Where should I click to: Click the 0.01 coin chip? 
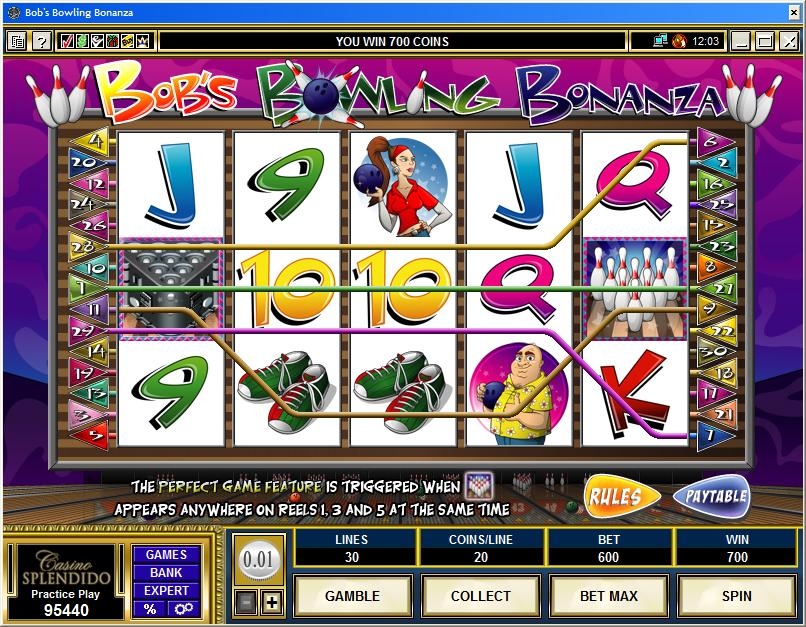click(259, 559)
